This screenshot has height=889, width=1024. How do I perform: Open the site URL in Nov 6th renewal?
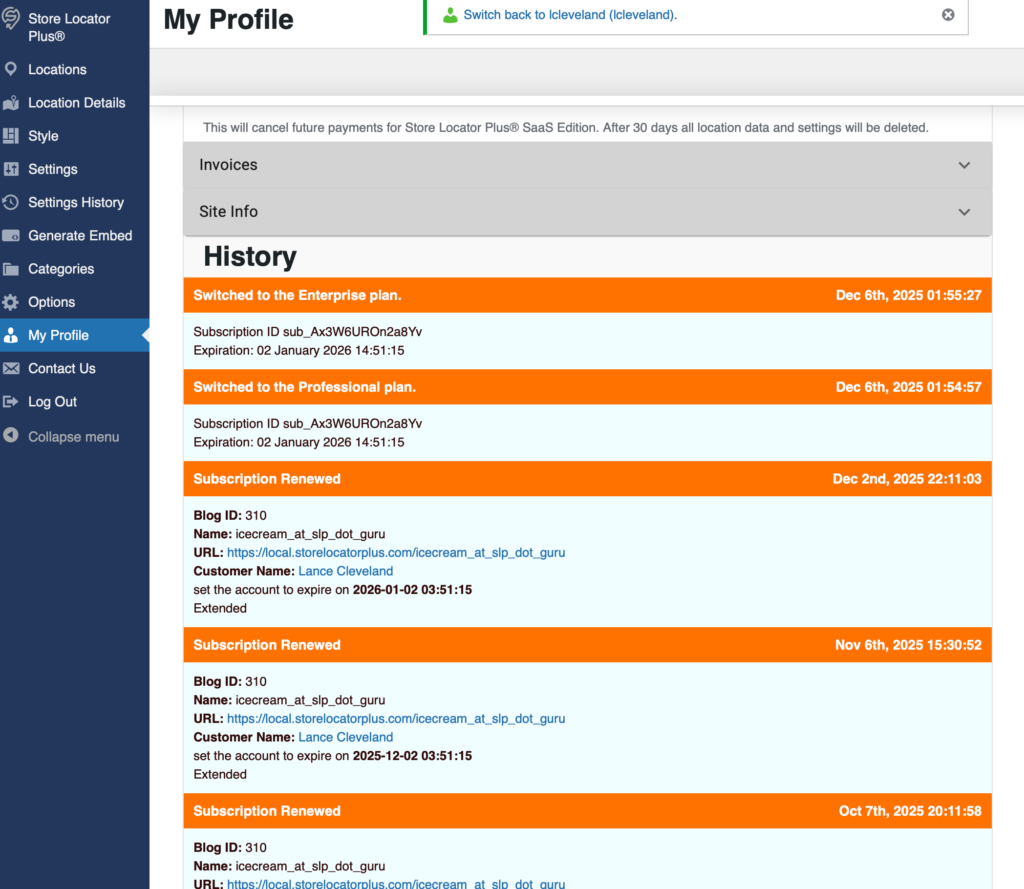pos(396,718)
